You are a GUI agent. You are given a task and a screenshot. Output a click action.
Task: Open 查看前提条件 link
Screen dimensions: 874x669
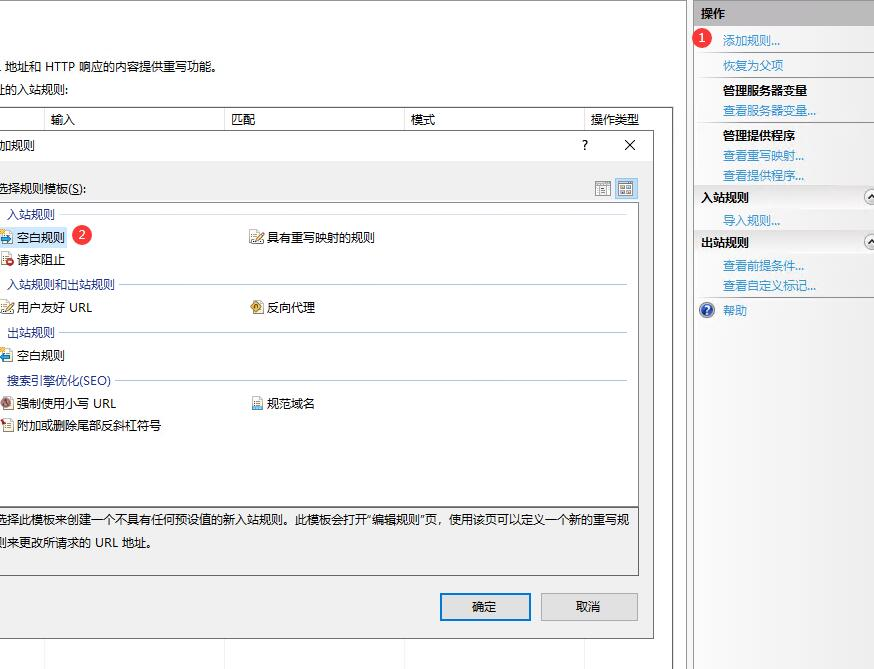pos(763,266)
